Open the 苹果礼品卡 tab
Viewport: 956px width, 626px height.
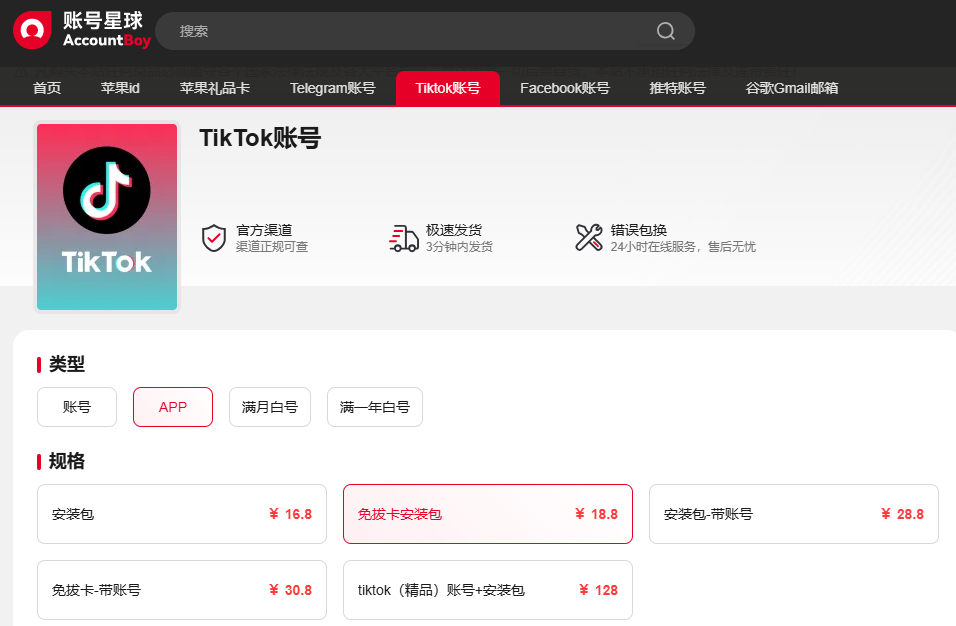215,88
